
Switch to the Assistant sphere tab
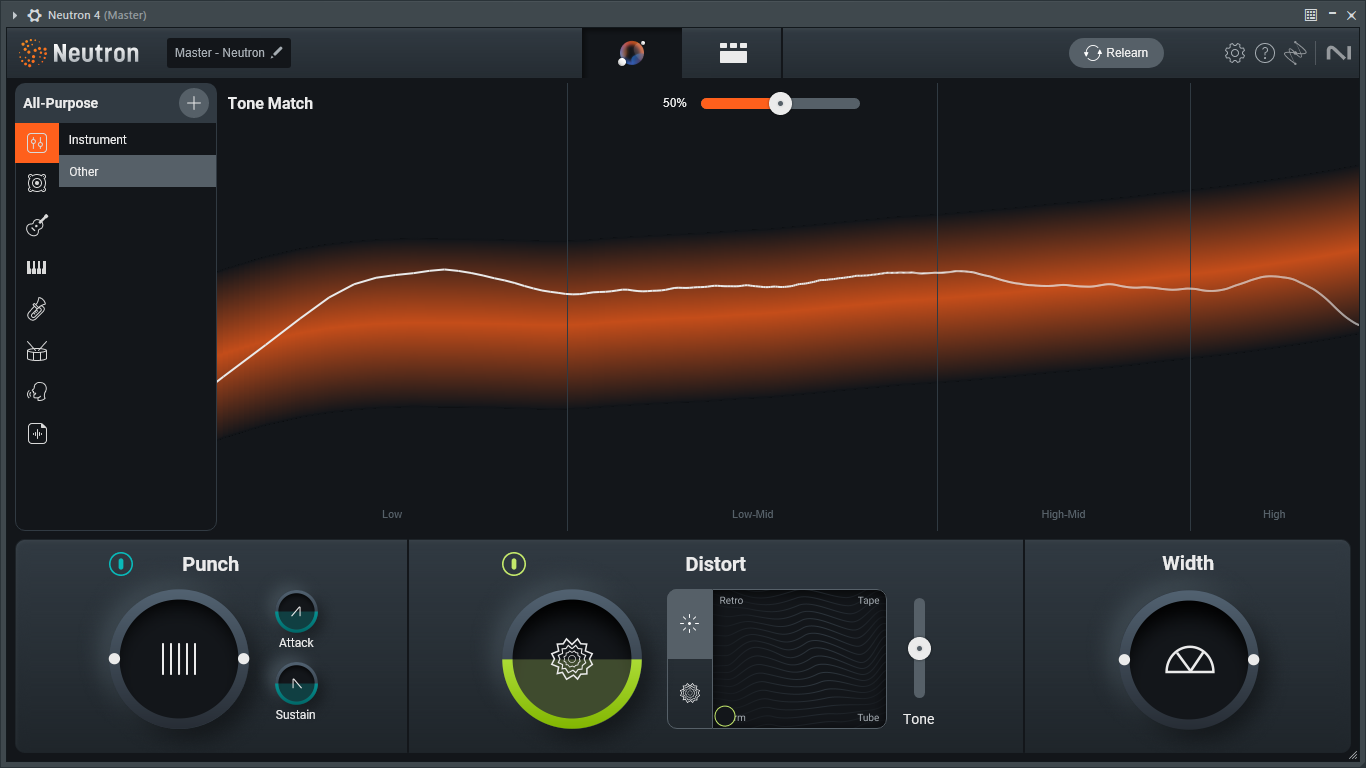coord(630,52)
